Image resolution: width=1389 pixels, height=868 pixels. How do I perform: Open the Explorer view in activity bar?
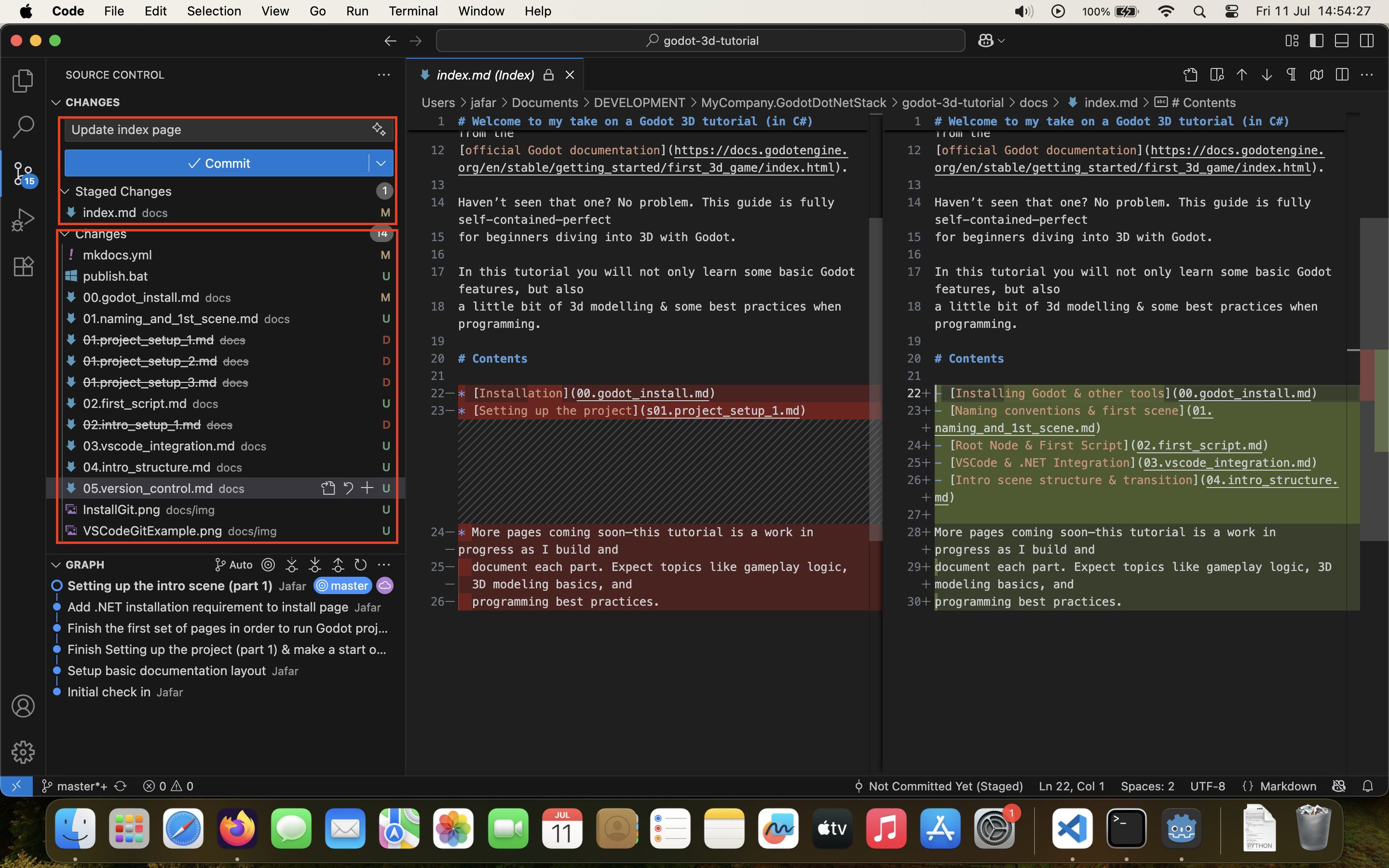(x=23, y=81)
